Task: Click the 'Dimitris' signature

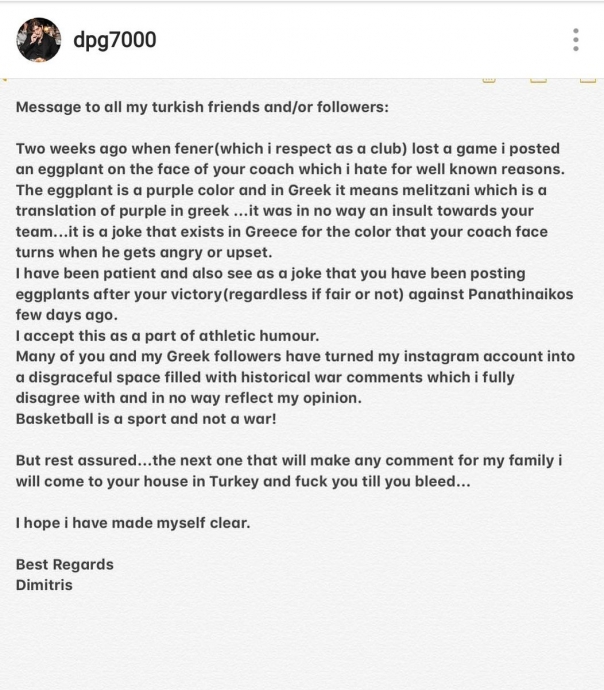Action: point(44,585)
